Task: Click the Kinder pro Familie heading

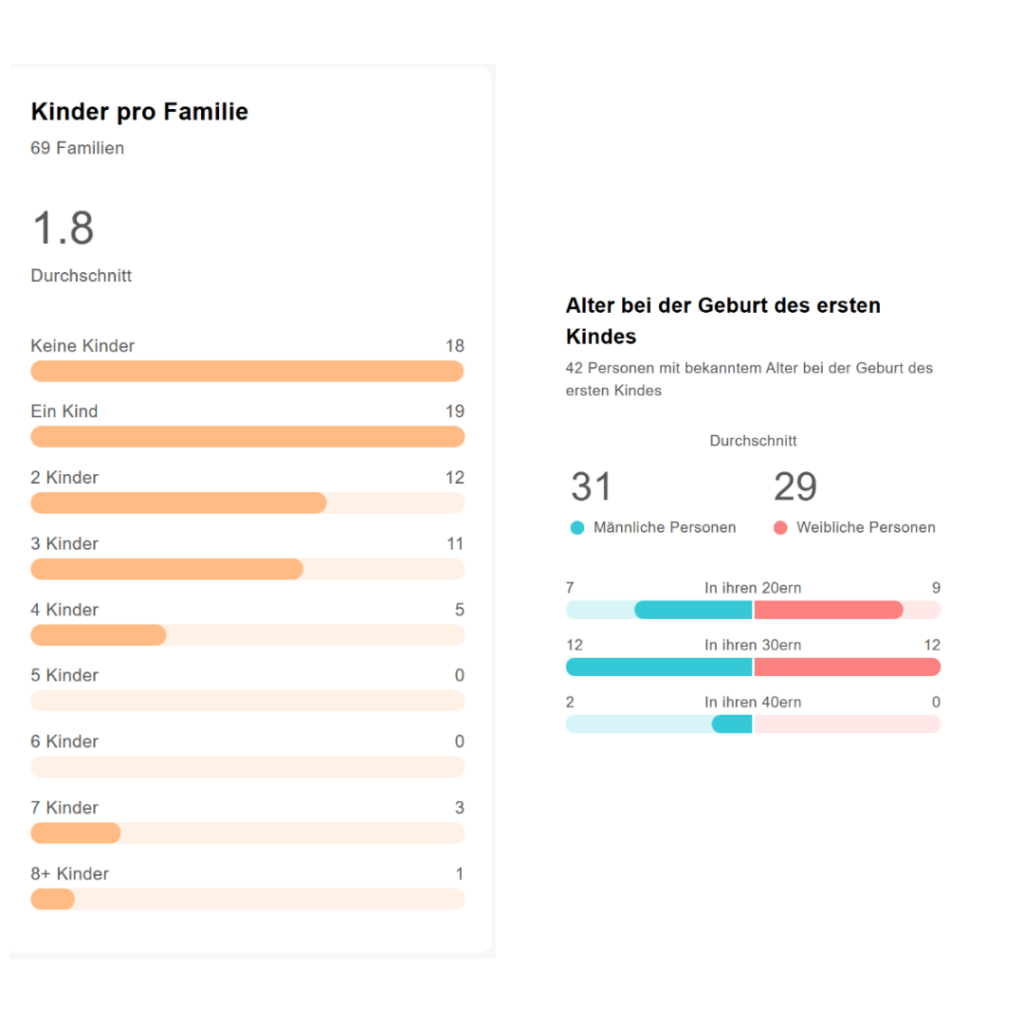Action: (x=139, y=112)
